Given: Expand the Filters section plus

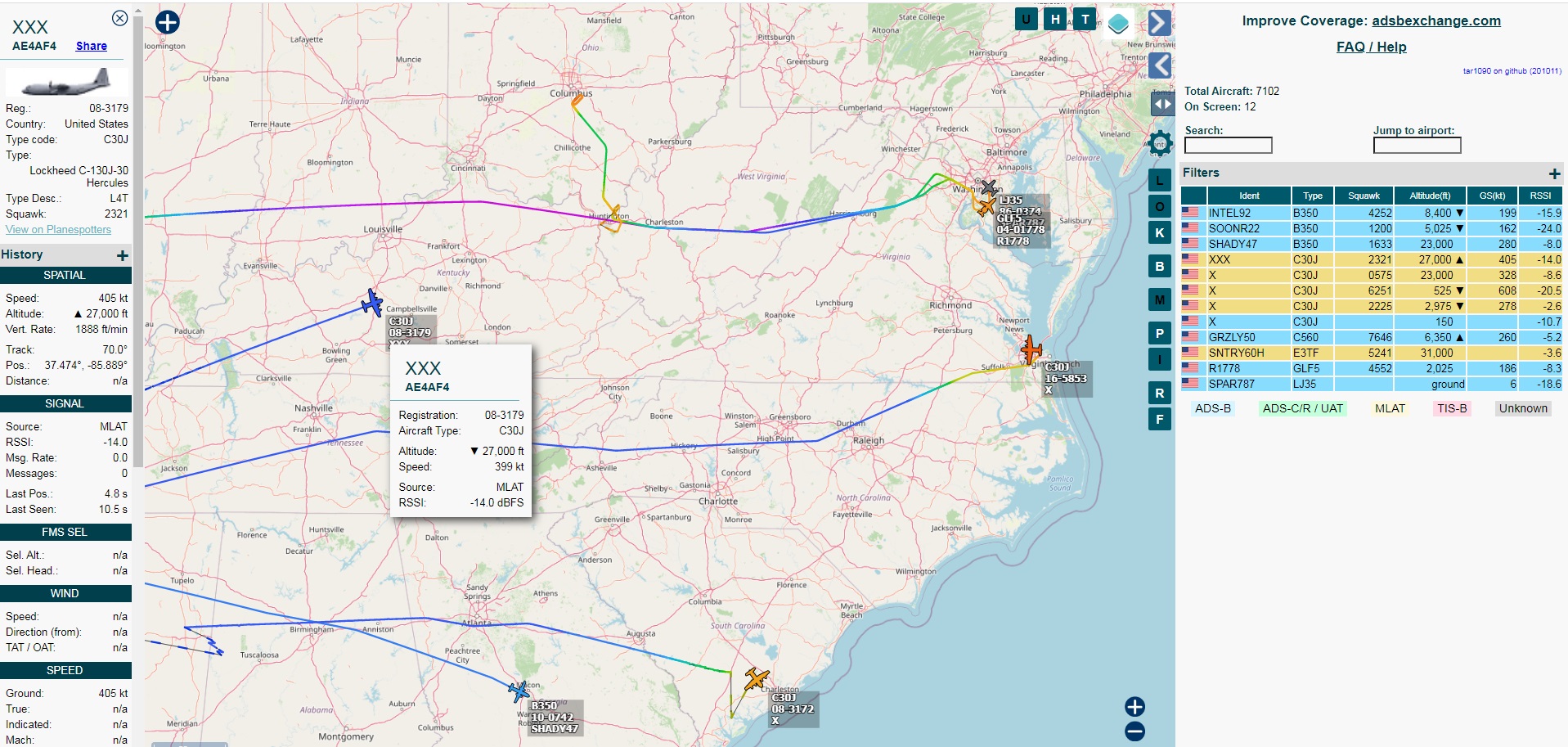Looking at the screenshot, I should click(x=1554, y=173).
